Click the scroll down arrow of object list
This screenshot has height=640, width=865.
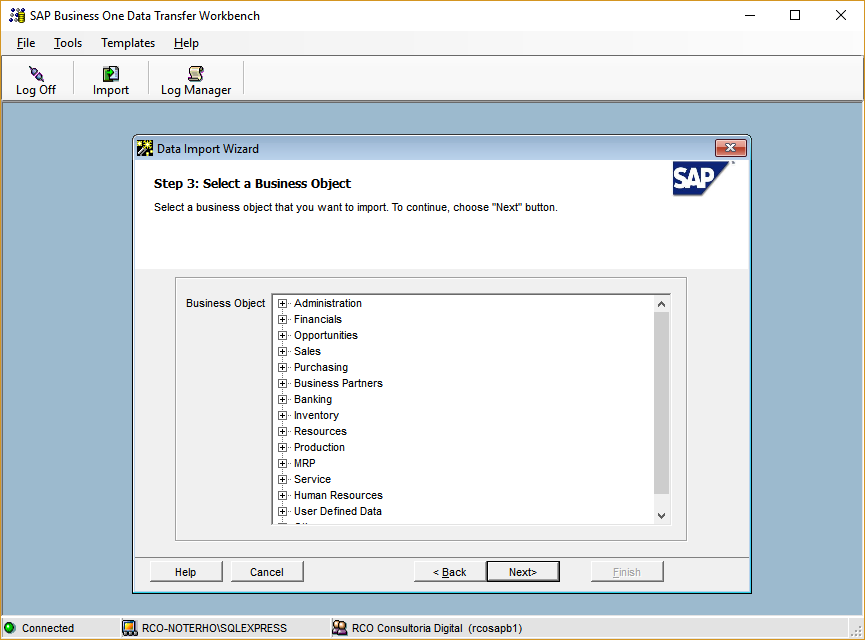point(661,516)
